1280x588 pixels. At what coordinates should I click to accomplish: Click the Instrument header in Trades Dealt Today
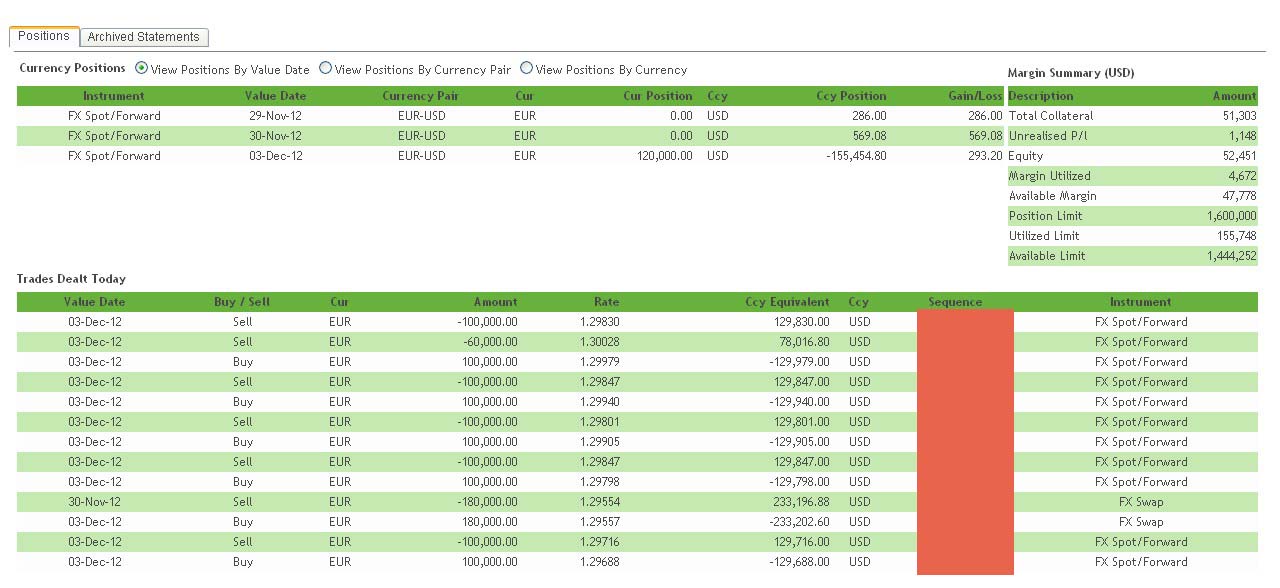1140,302
